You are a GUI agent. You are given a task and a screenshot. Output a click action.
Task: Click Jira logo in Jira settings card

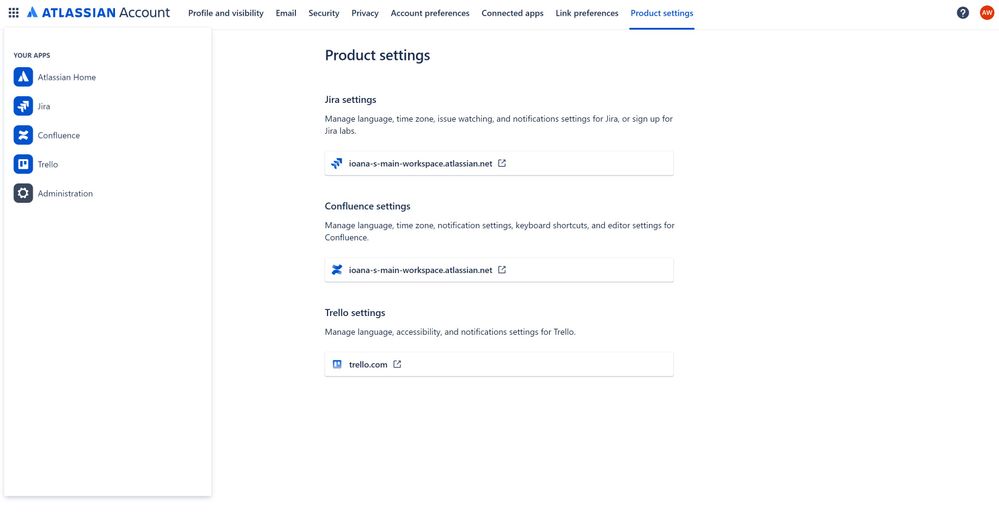337,163
